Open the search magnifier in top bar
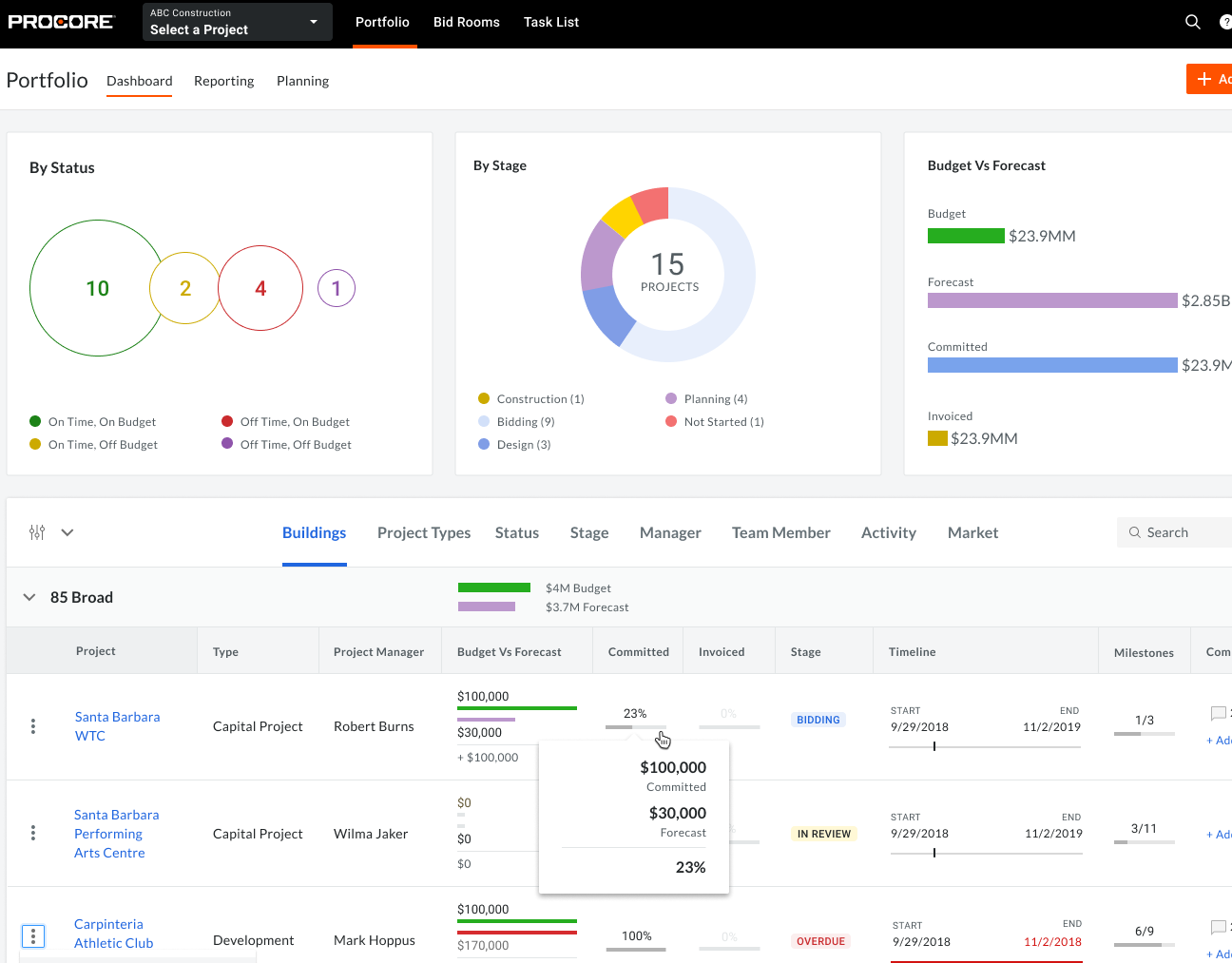The height and width of the screenshot is (963, 1232). click(x=1192, y=22)
